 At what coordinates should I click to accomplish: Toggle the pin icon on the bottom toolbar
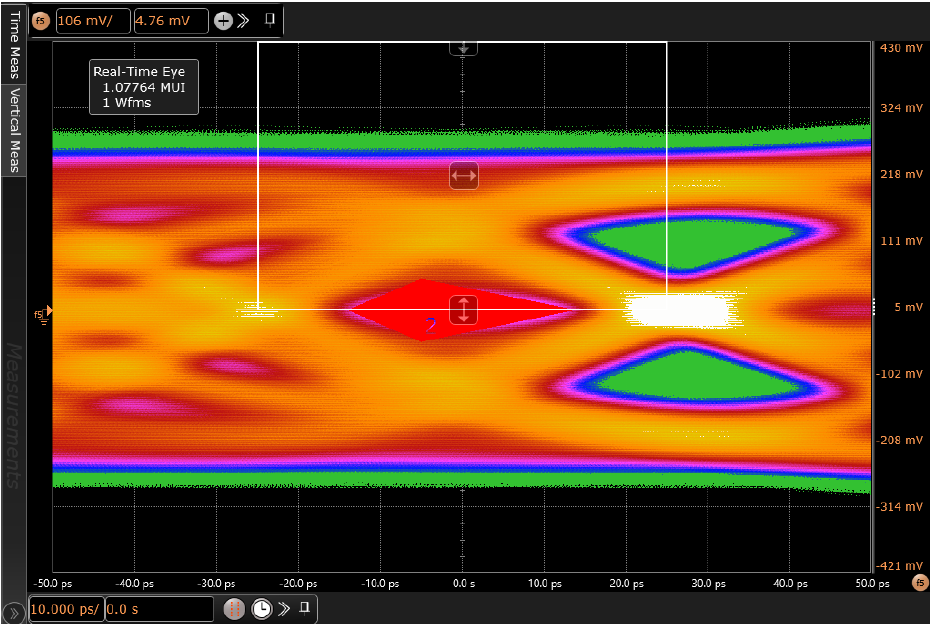point(305,608)
